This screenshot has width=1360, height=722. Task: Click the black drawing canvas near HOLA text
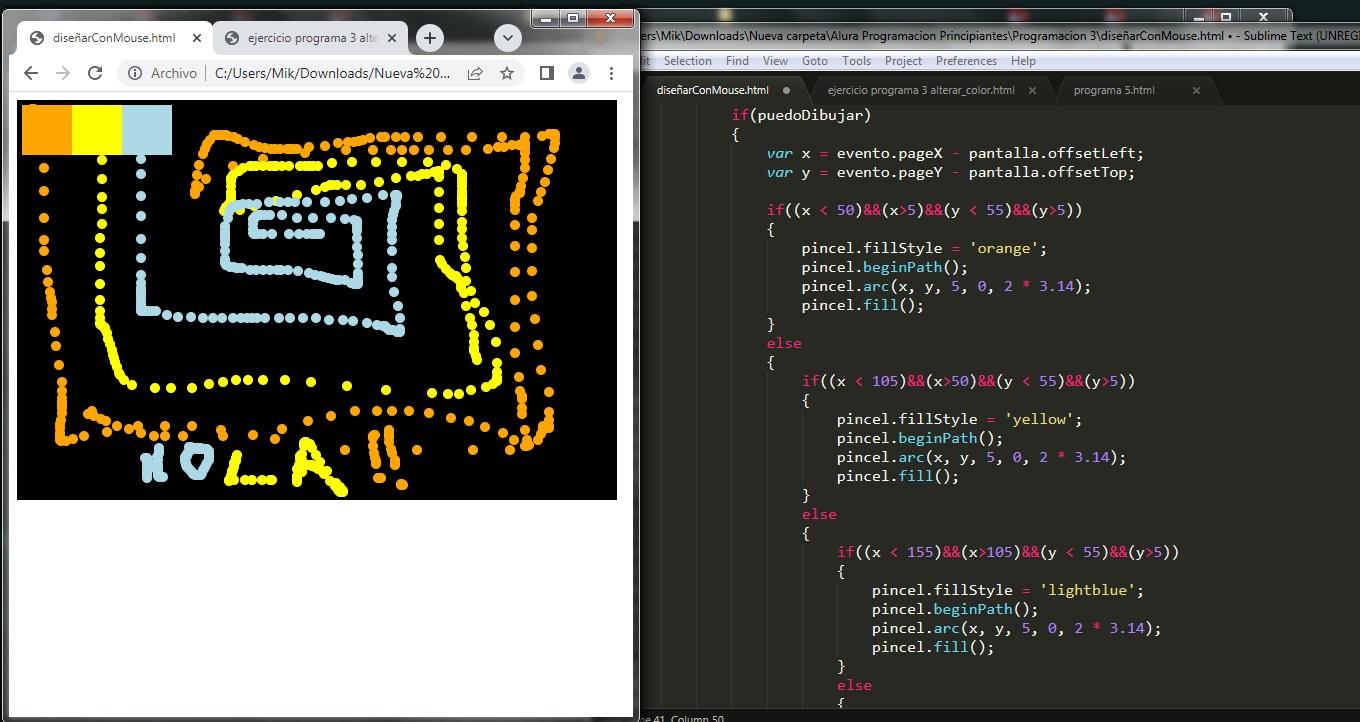pos(317,300)
